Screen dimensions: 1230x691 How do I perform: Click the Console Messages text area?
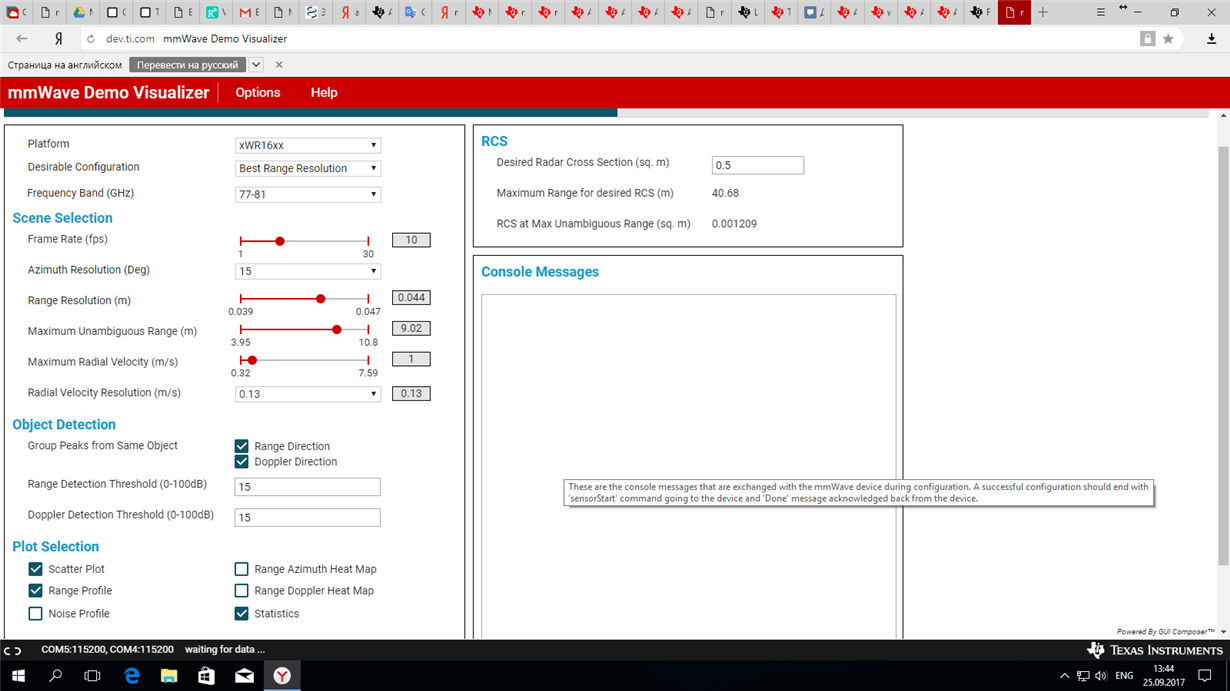click(x=688, y=466)
